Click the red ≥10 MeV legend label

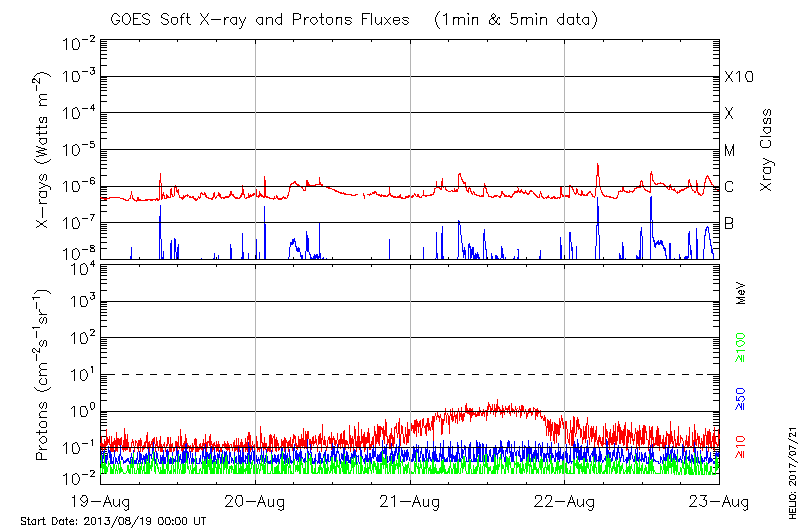click(741, 448)
